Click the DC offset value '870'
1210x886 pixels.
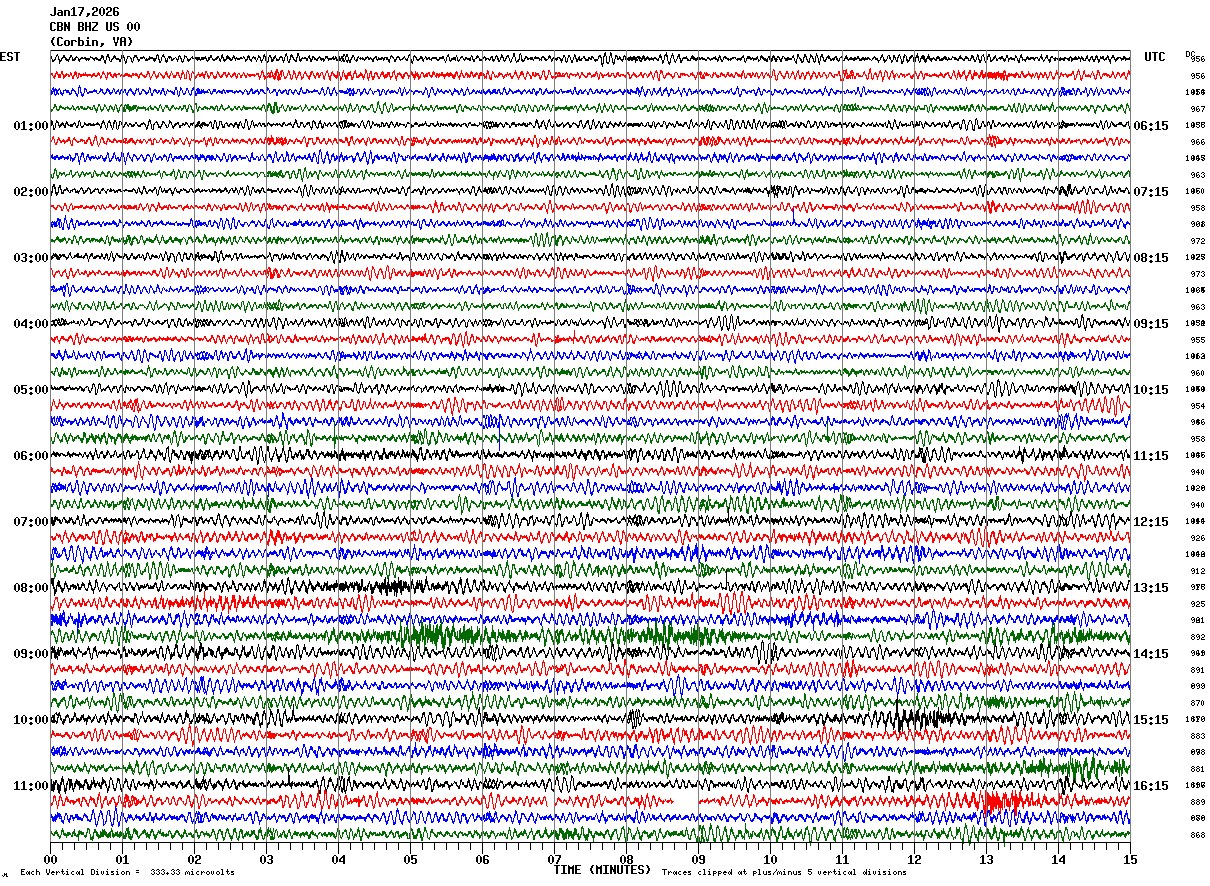(x=1197, y=703)
